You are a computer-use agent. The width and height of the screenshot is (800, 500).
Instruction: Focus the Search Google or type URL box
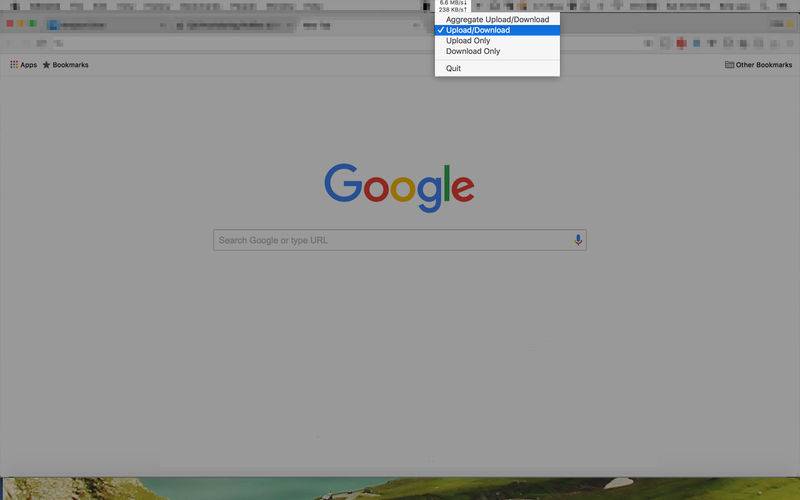pos(399,240)
